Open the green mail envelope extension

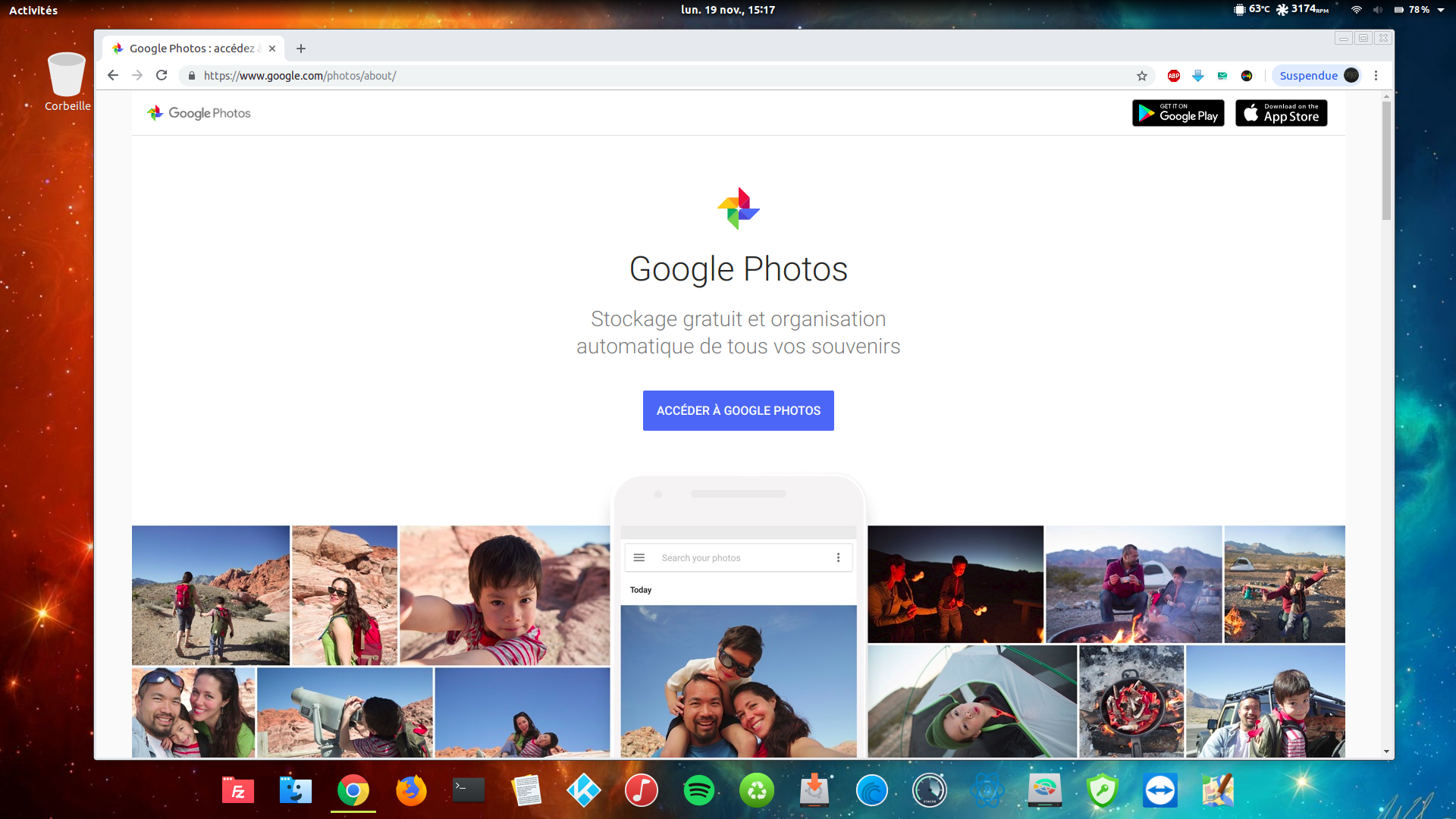coord(1222,76)
